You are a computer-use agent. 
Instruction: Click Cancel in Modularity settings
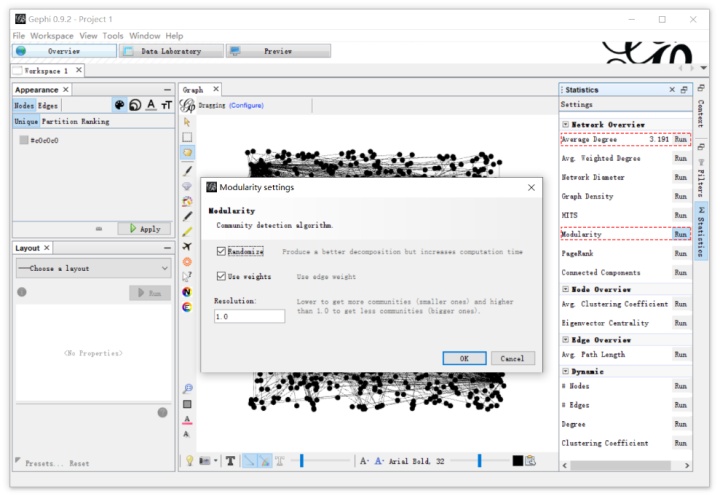point(512,358)
